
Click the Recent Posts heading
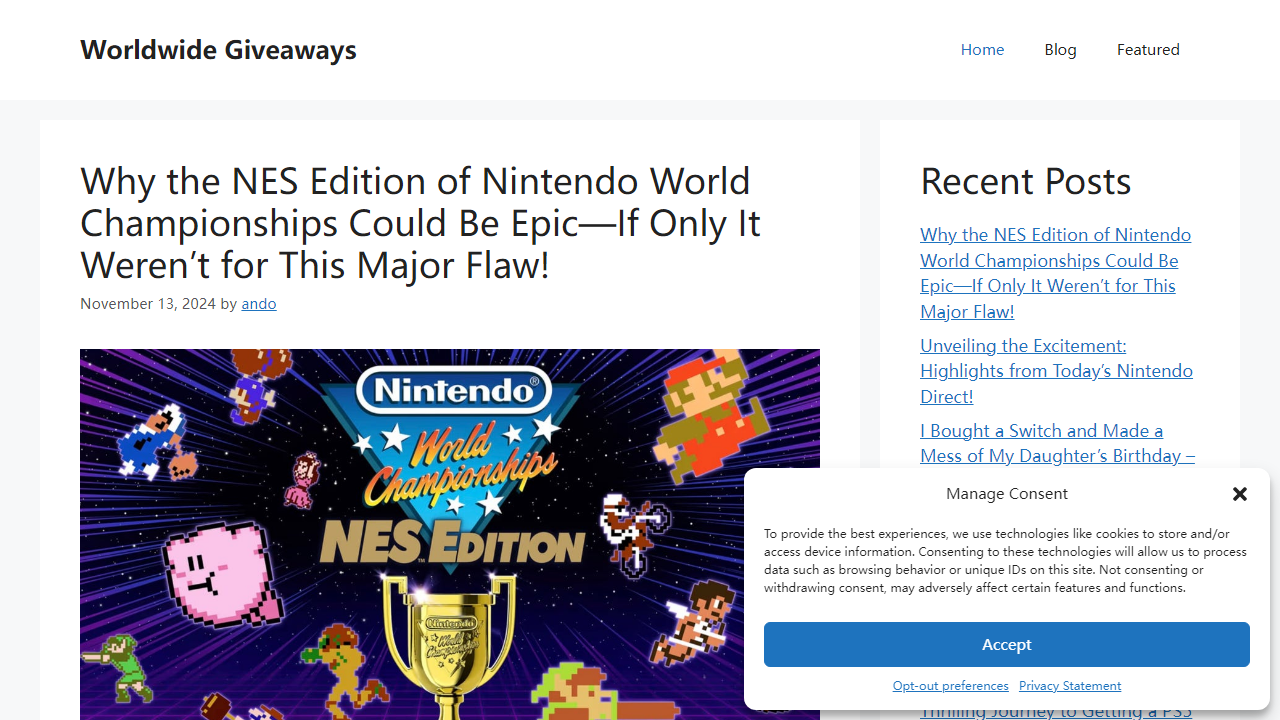click(1025, 181)
